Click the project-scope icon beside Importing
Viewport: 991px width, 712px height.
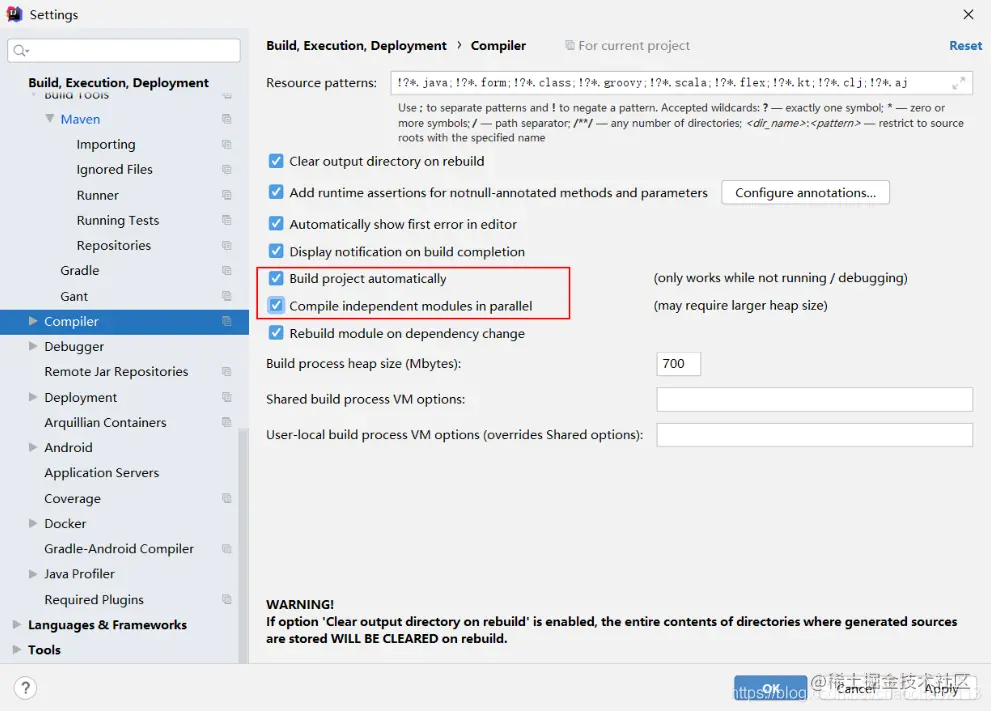coord(227,144)
